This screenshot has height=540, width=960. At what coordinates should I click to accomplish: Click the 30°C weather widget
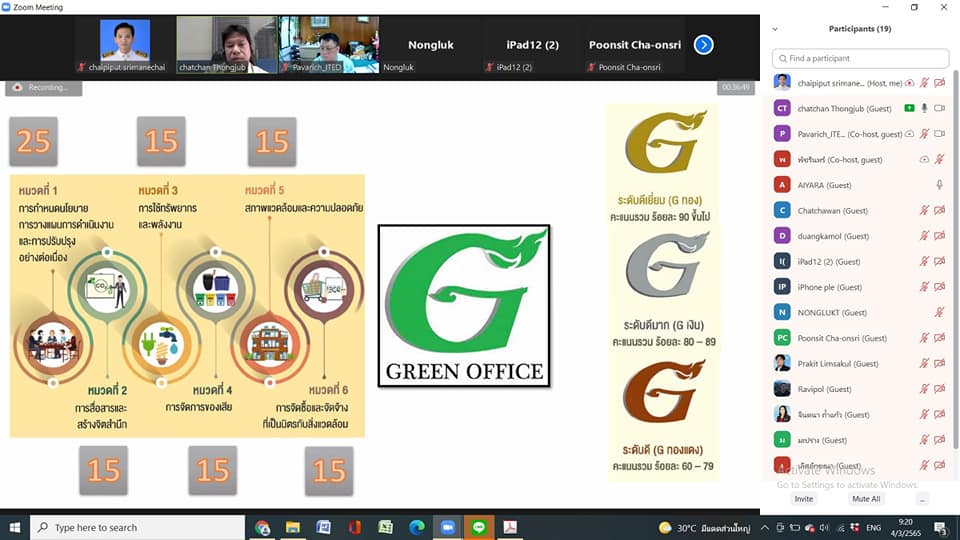(704, 528)
